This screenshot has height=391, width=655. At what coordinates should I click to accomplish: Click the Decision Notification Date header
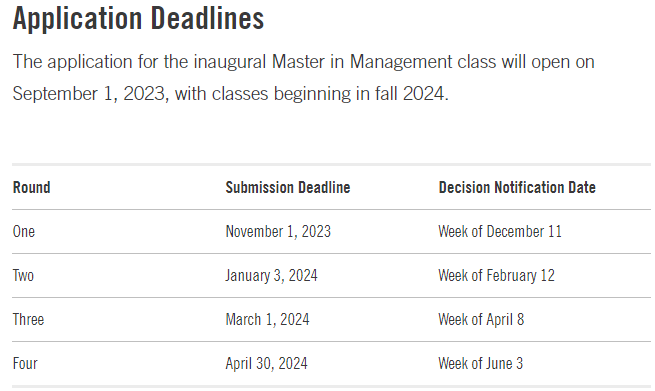pyautogui.click(x=517, y=187)
